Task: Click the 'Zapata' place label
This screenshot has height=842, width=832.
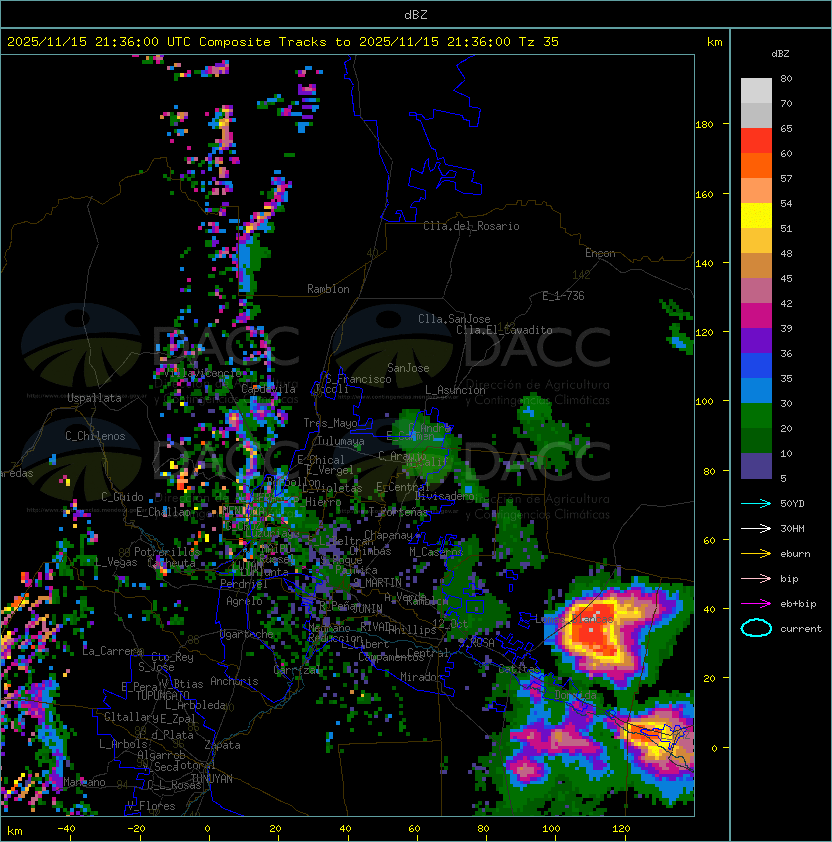Action: pos(222,745)
